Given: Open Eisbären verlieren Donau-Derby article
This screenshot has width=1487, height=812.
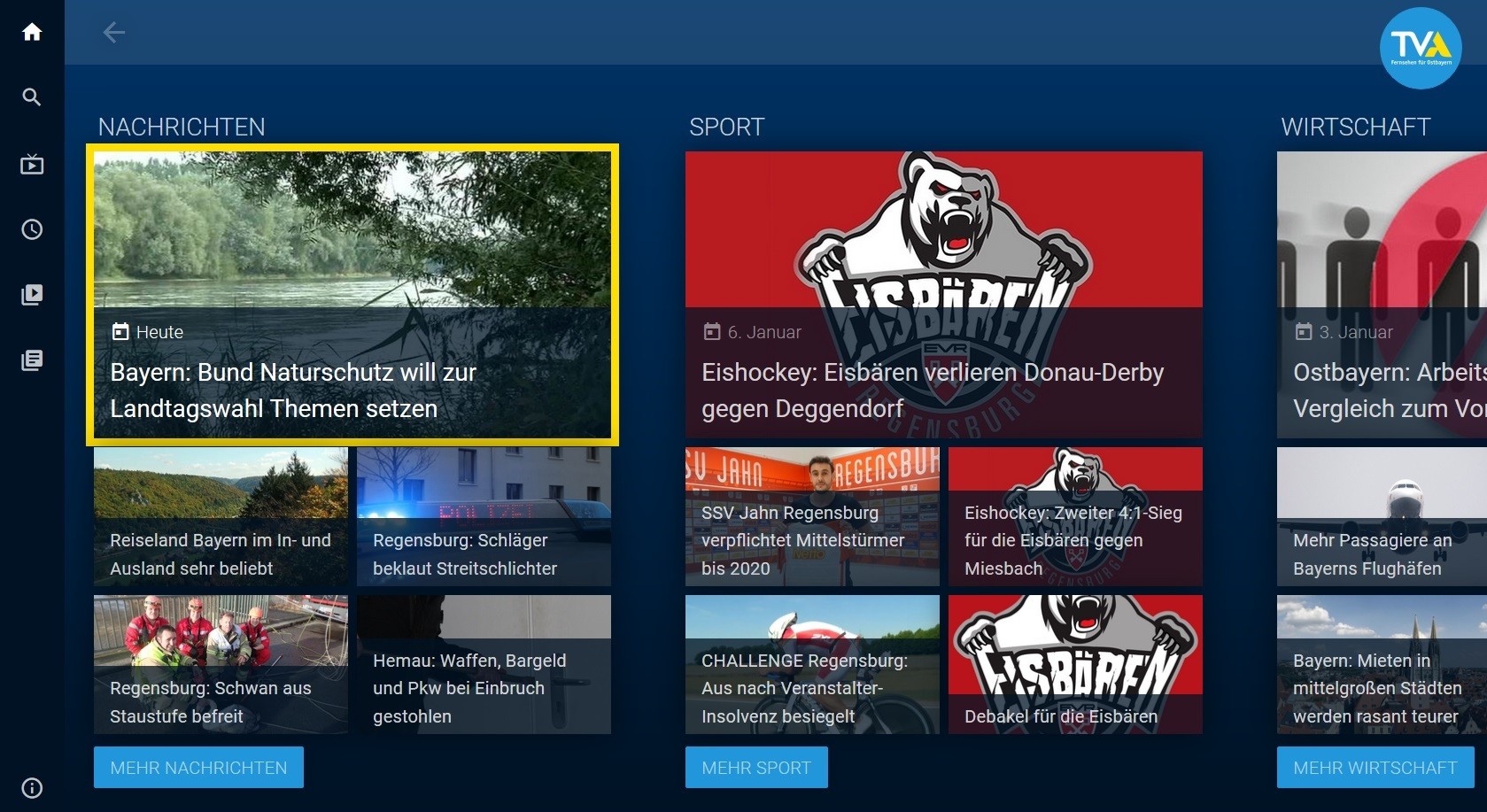Looking at the screenshot, I should pyautogui.click(x=943, y=295).
